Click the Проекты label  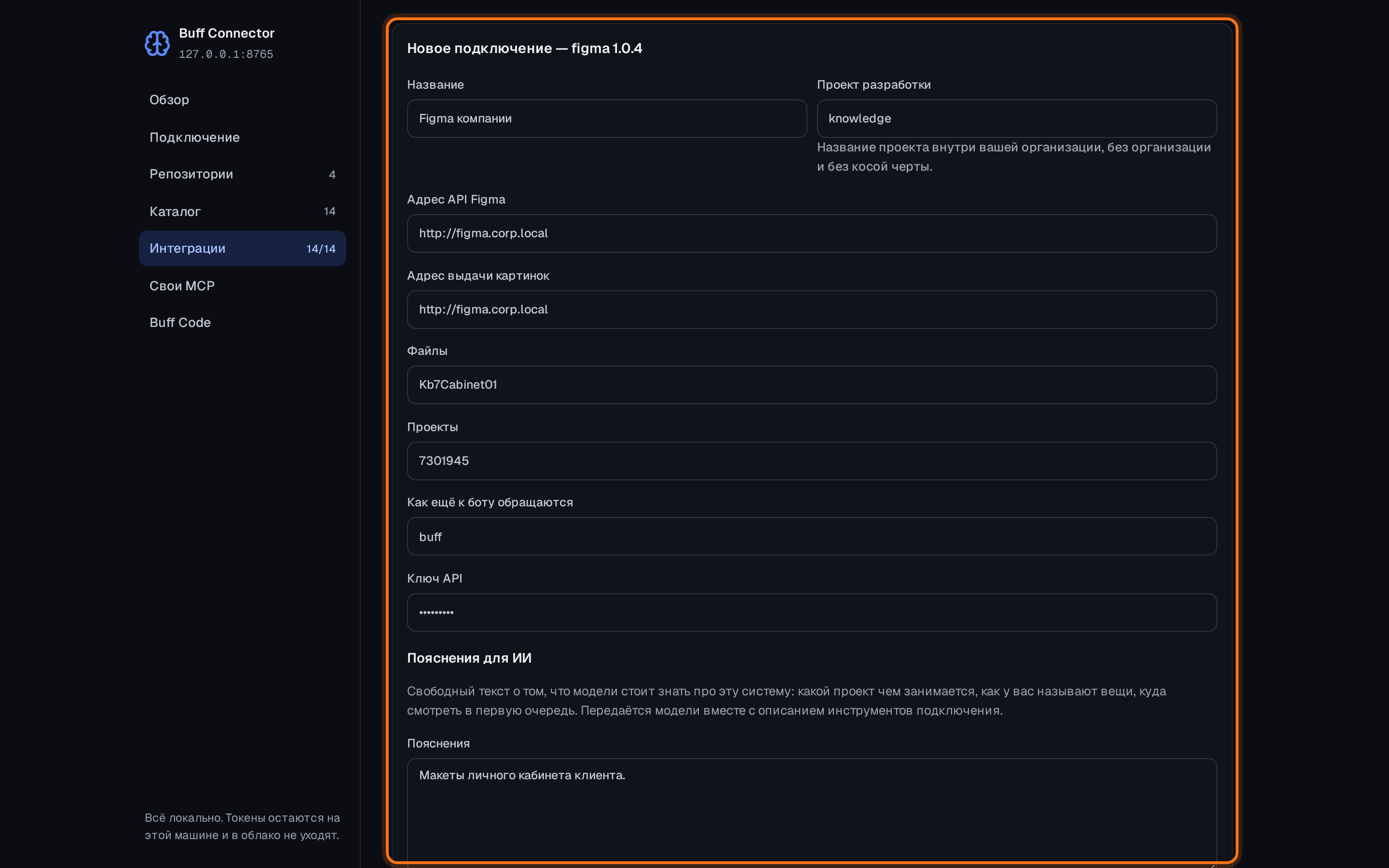(x=432, y=427)
